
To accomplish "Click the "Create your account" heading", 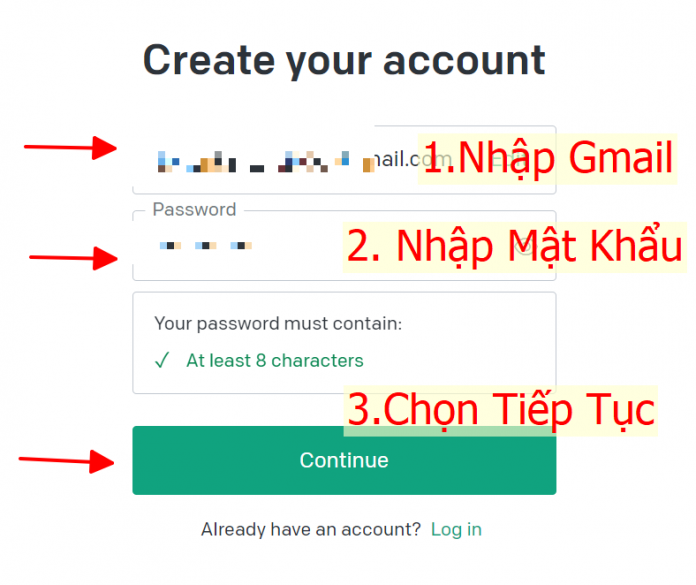I will 344,60.
